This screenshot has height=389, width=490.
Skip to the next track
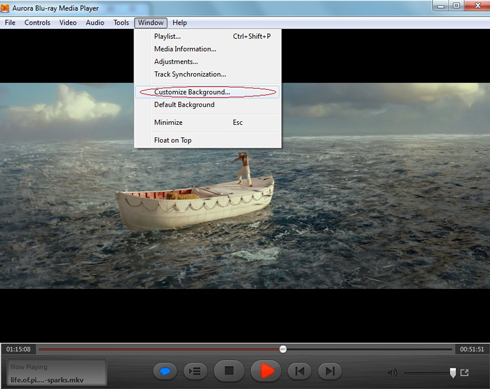(330, 371)
